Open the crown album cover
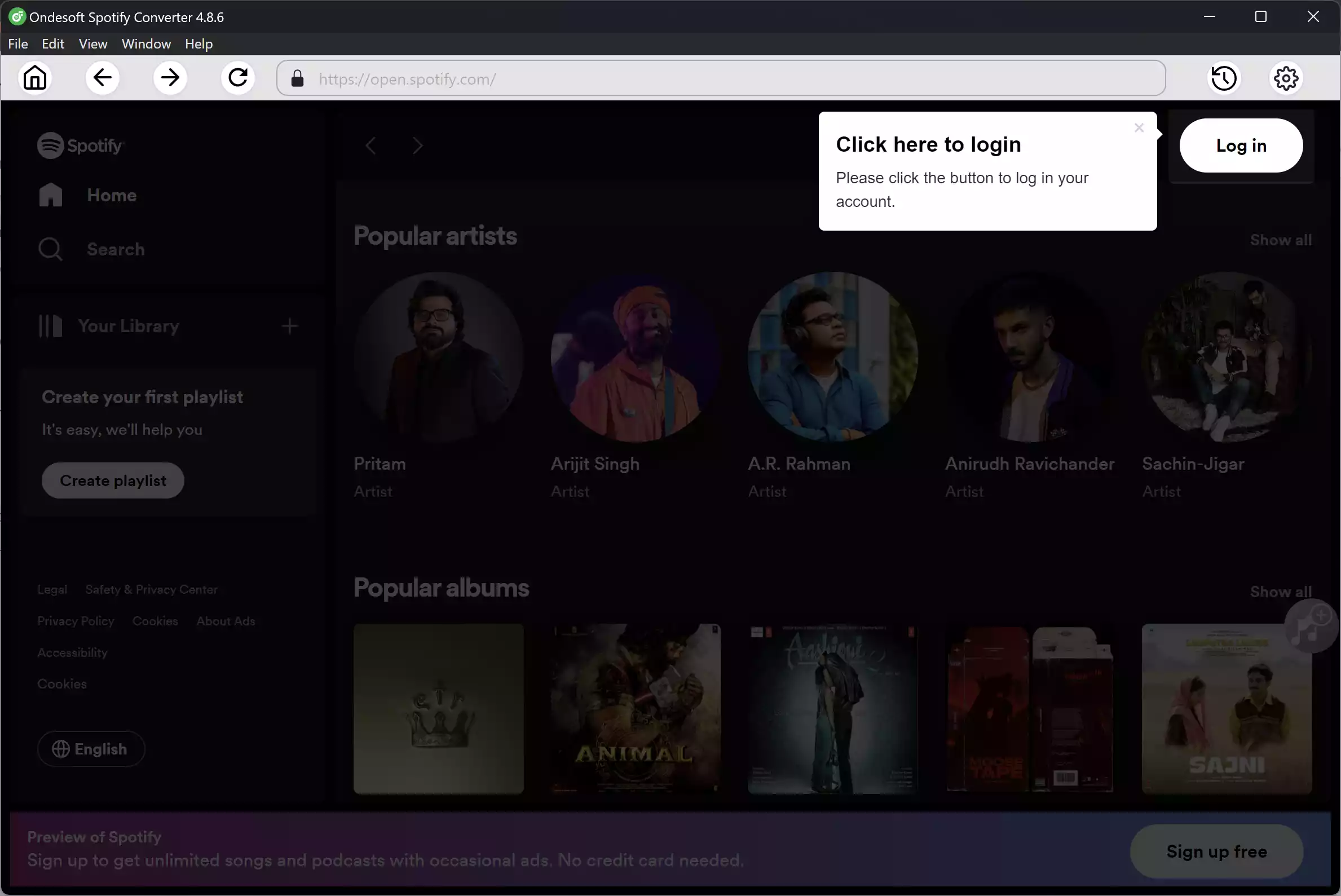Screen dimensions: 1341x896 click(x=438, y=709)
